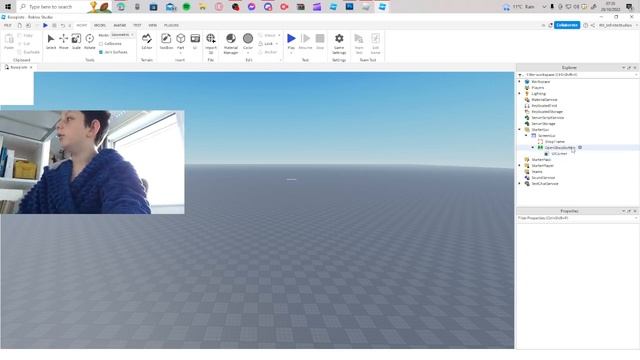Open Material Manager
This screenshot has height=360, width=640.
pos(231,43)
